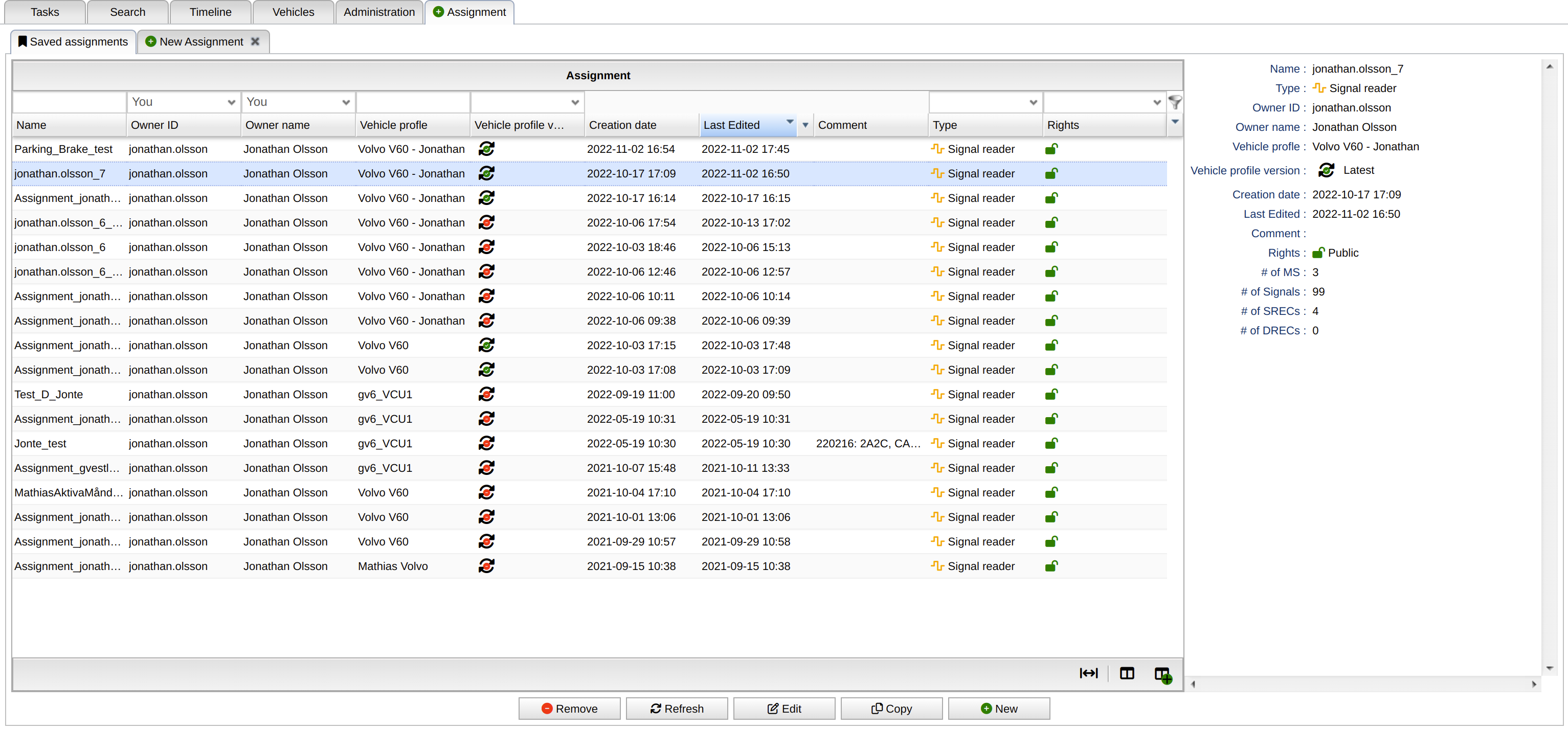1568x730 pixels.
Task: Open the Last Edited column menu arrow
Action: pyautogui.click(x=804, y=125)
